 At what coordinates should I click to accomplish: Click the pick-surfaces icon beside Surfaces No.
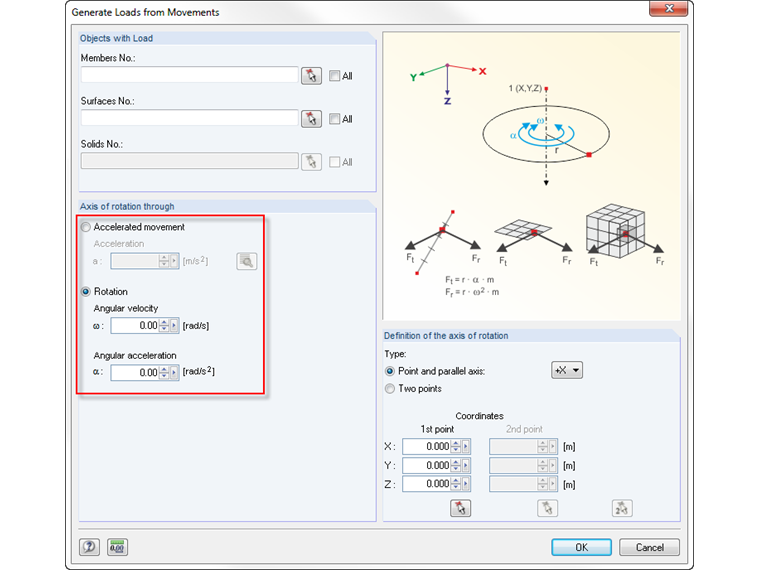click(x=311, y=119)
